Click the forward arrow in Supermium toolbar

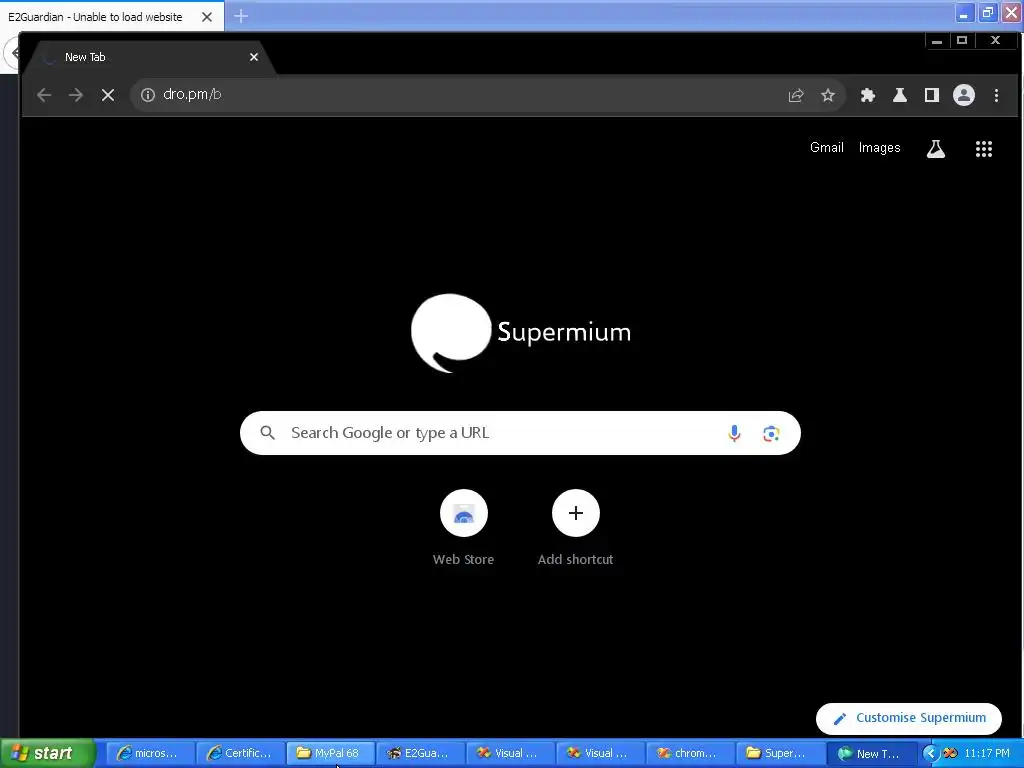click(76, 95)
